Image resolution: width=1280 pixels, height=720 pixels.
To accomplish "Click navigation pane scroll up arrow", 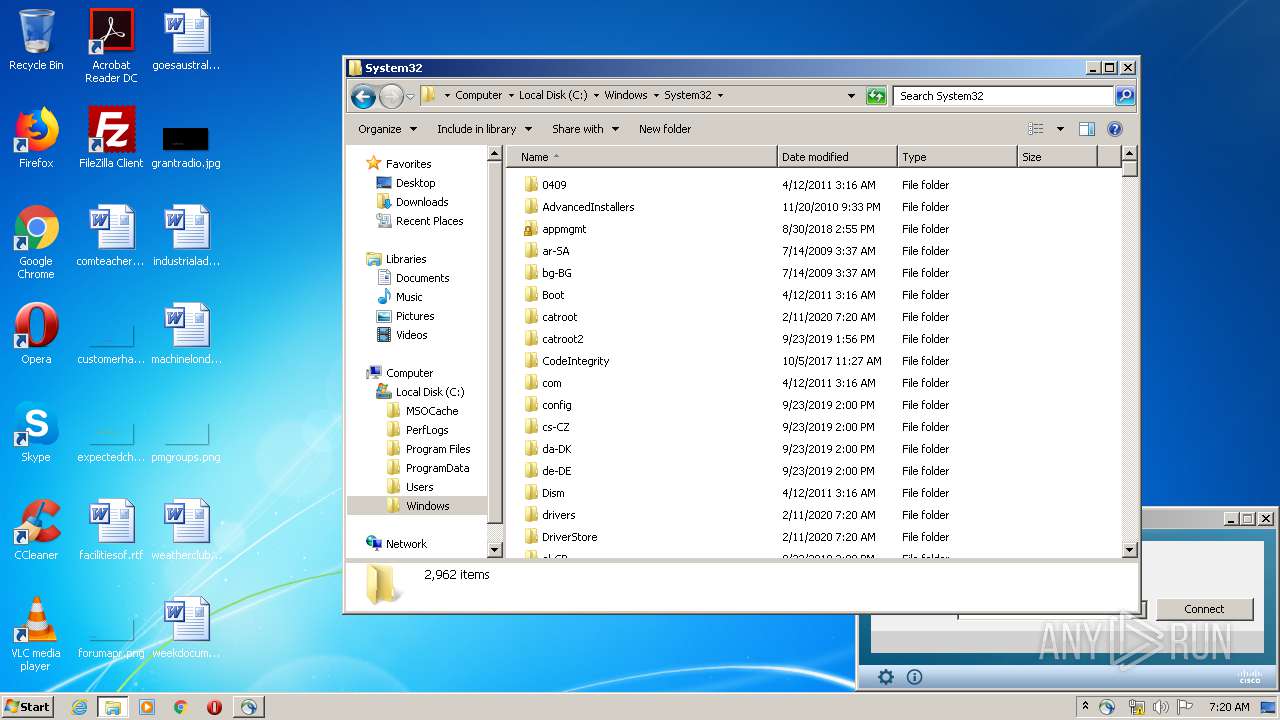I will (494, 154).
